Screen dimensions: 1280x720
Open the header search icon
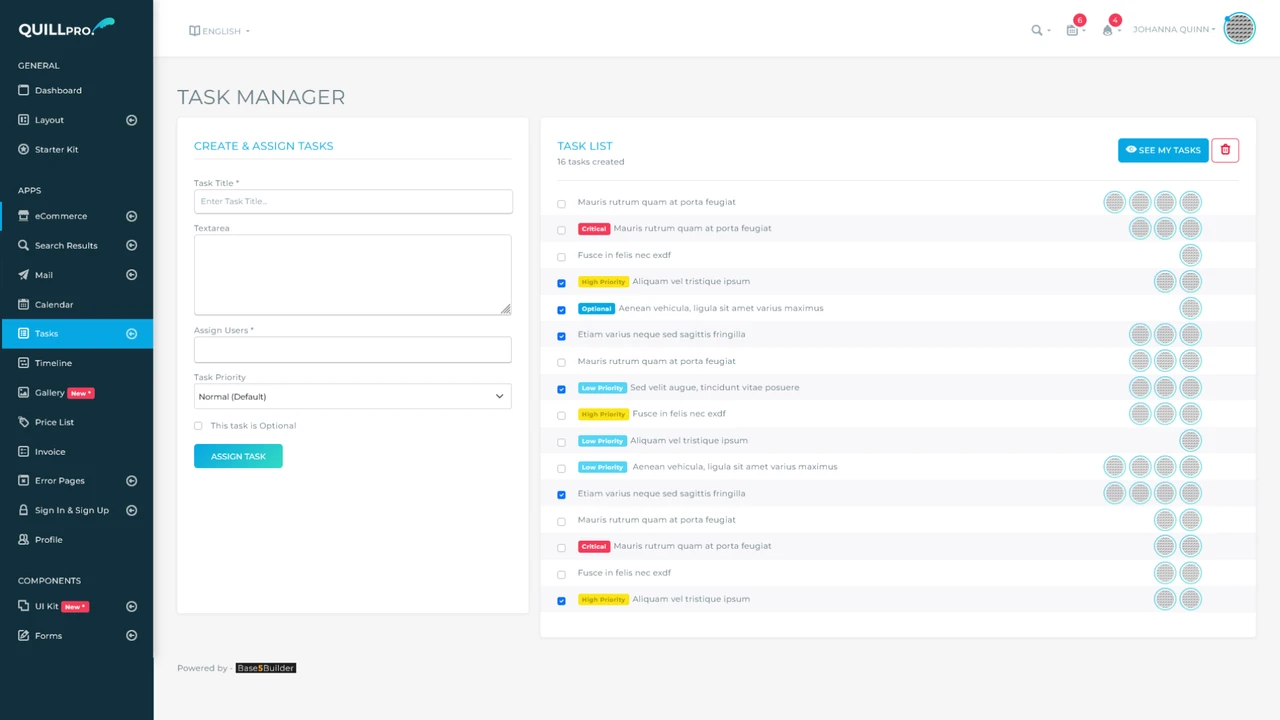tap(1037, 31)
